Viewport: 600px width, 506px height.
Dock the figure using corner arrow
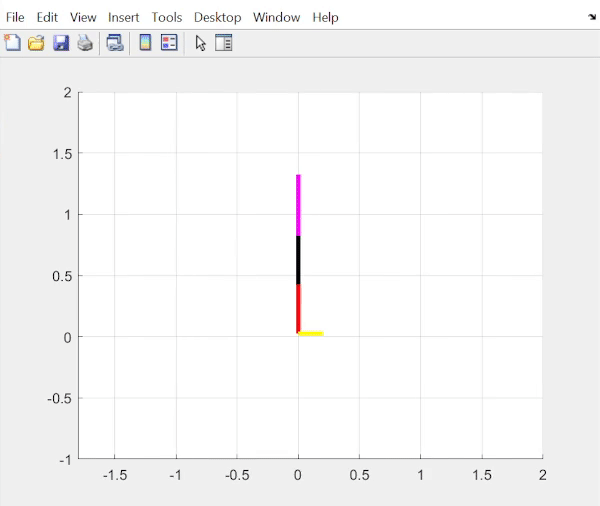click(592, 17)
